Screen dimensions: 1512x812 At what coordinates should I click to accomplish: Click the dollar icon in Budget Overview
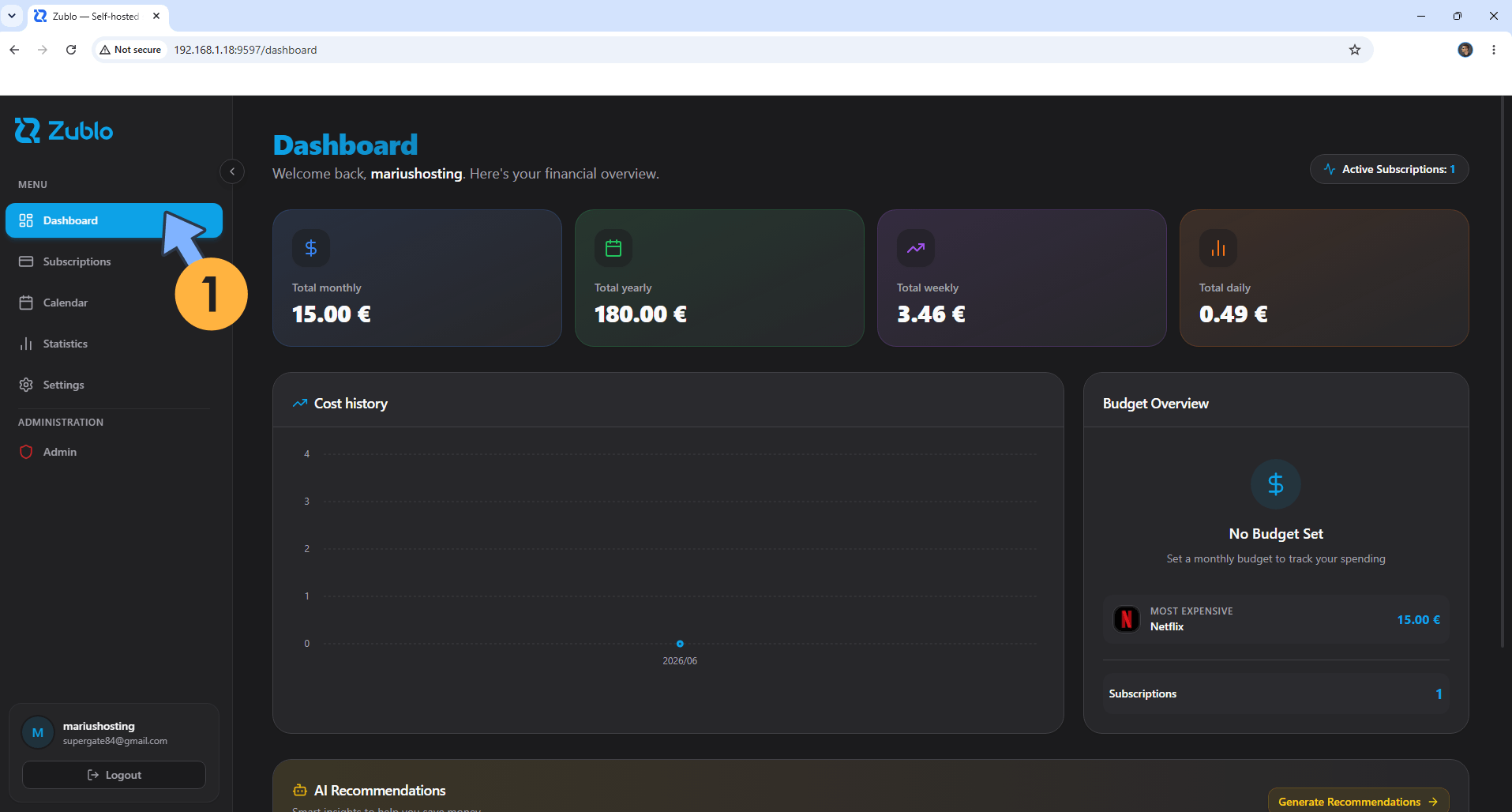1276,484
